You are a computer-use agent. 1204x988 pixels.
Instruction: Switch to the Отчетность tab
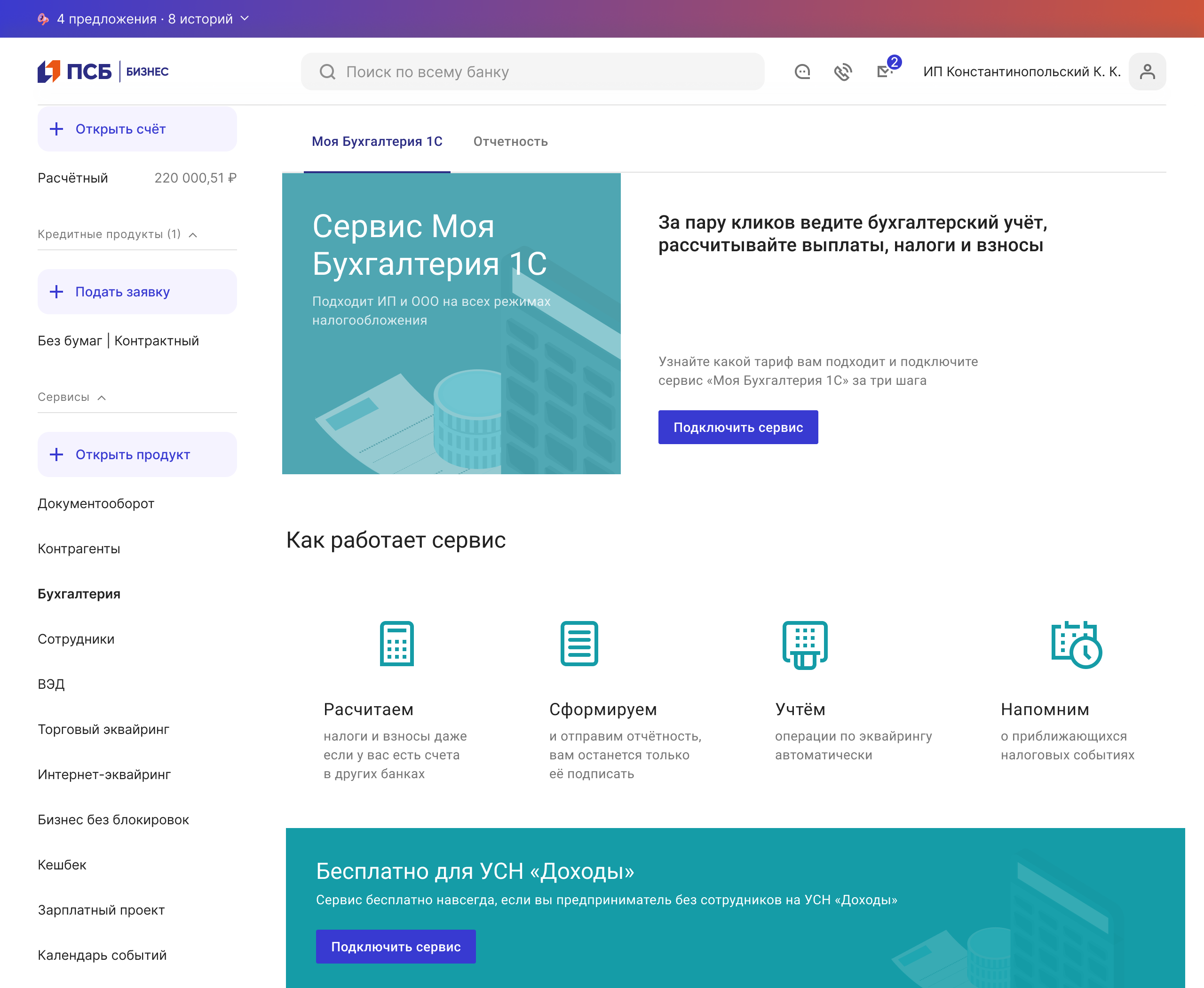coord(510,142)
